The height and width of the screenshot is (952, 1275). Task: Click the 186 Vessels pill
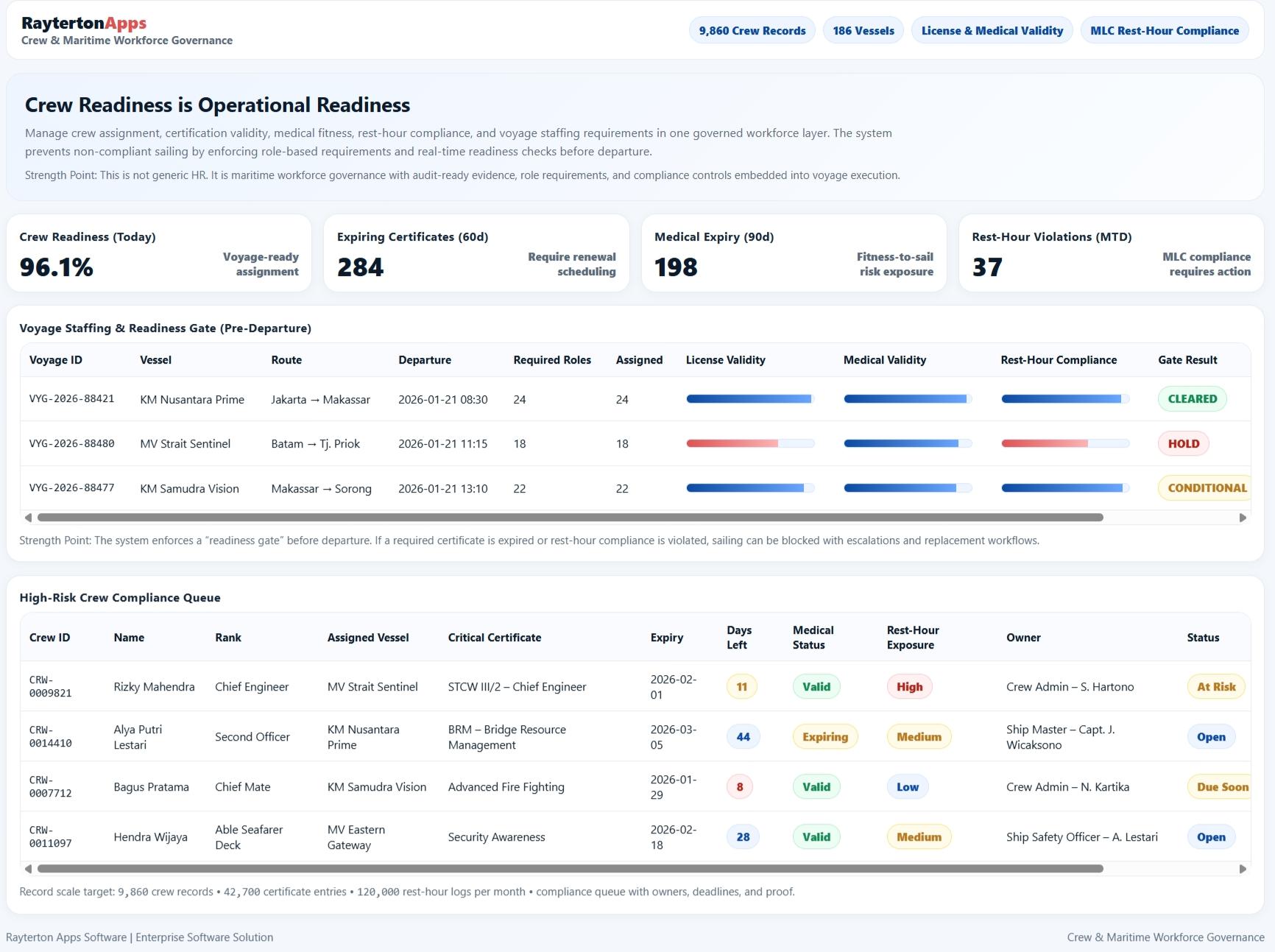point(863,31)
